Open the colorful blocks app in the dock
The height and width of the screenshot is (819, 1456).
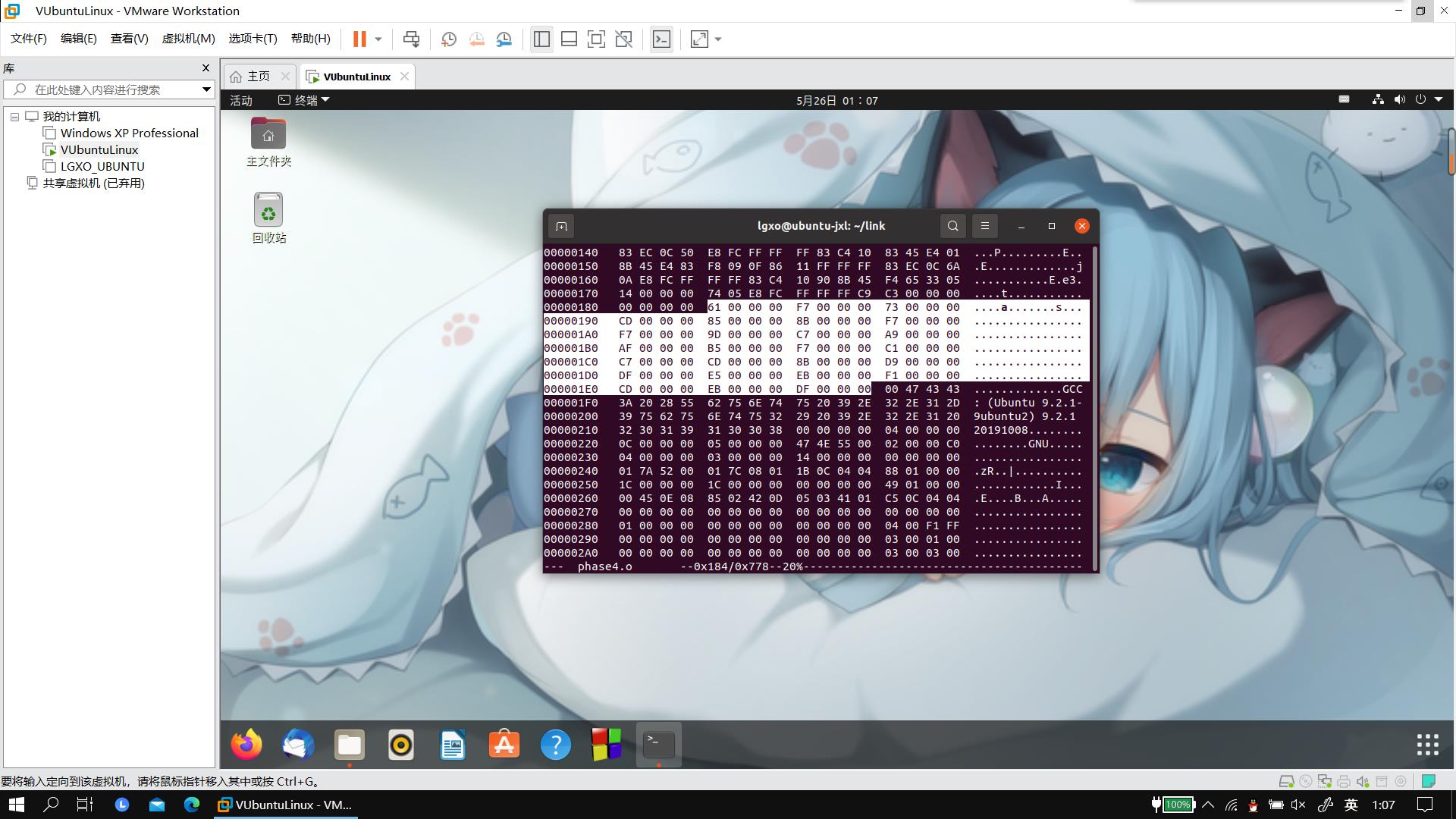tap(607, 745)
